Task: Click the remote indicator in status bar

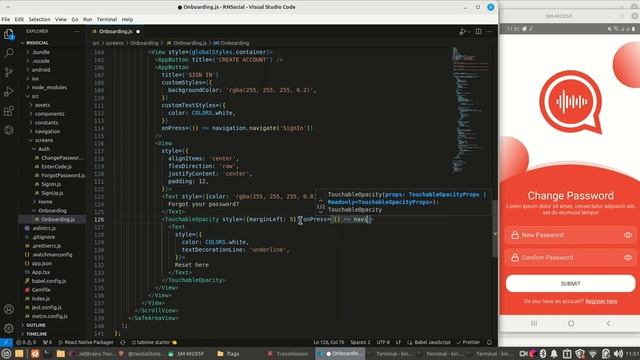Action: pos(6,342)
